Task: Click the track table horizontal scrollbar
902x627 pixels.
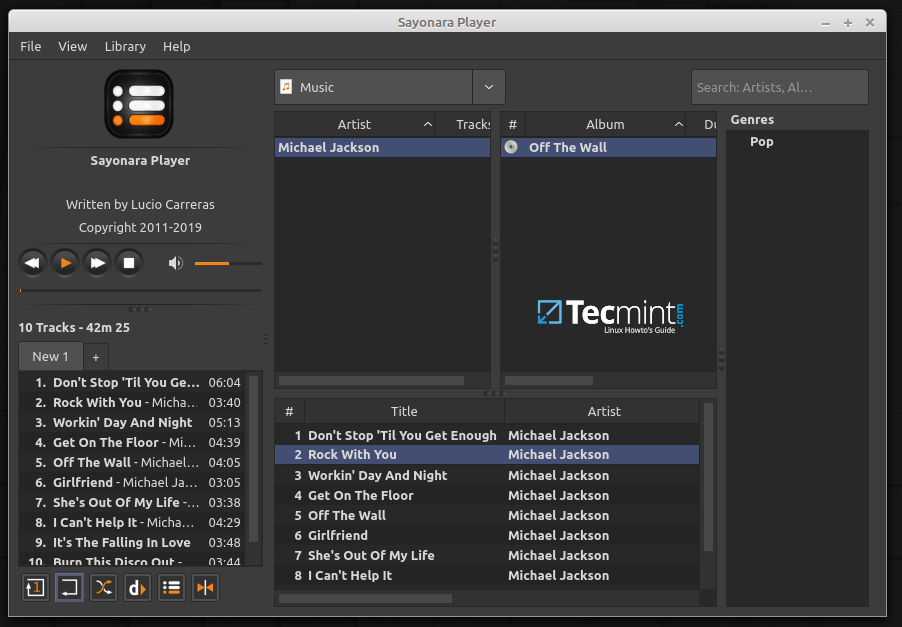Action: coord(366,598)
